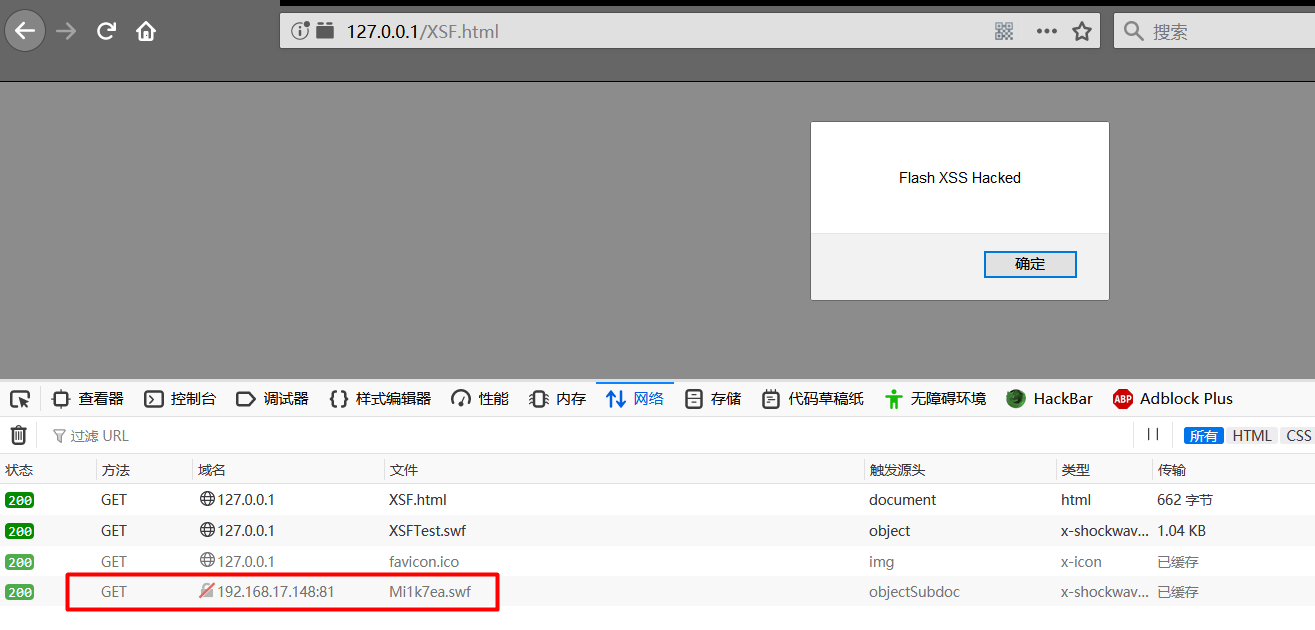This screenshot has width=1315, height=630.
Task: Activate the element picker tool
Action: click(20, 399)
